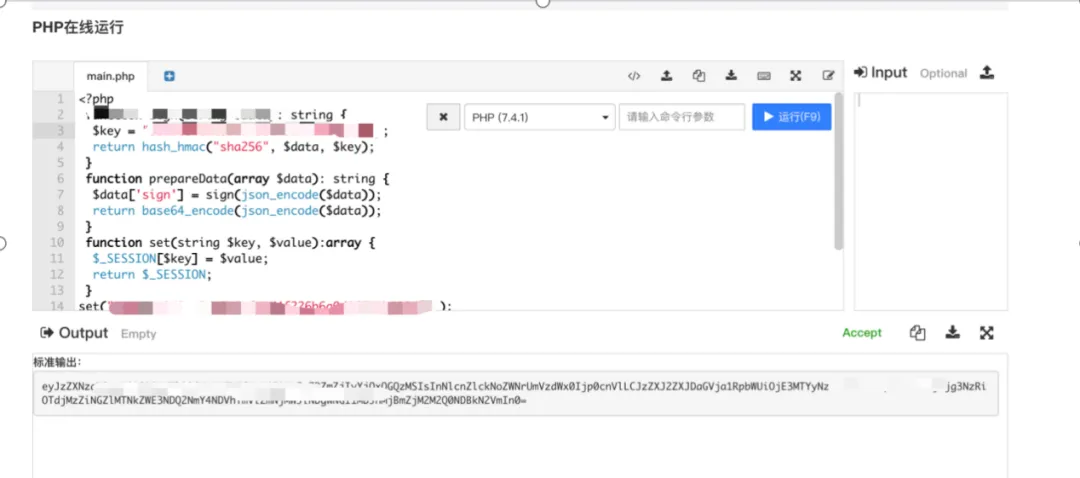Image resolution: width=1080 pixels, height=478 pixels.
Task: Switch to the main.php tab
Action: (x=110, y=76)
